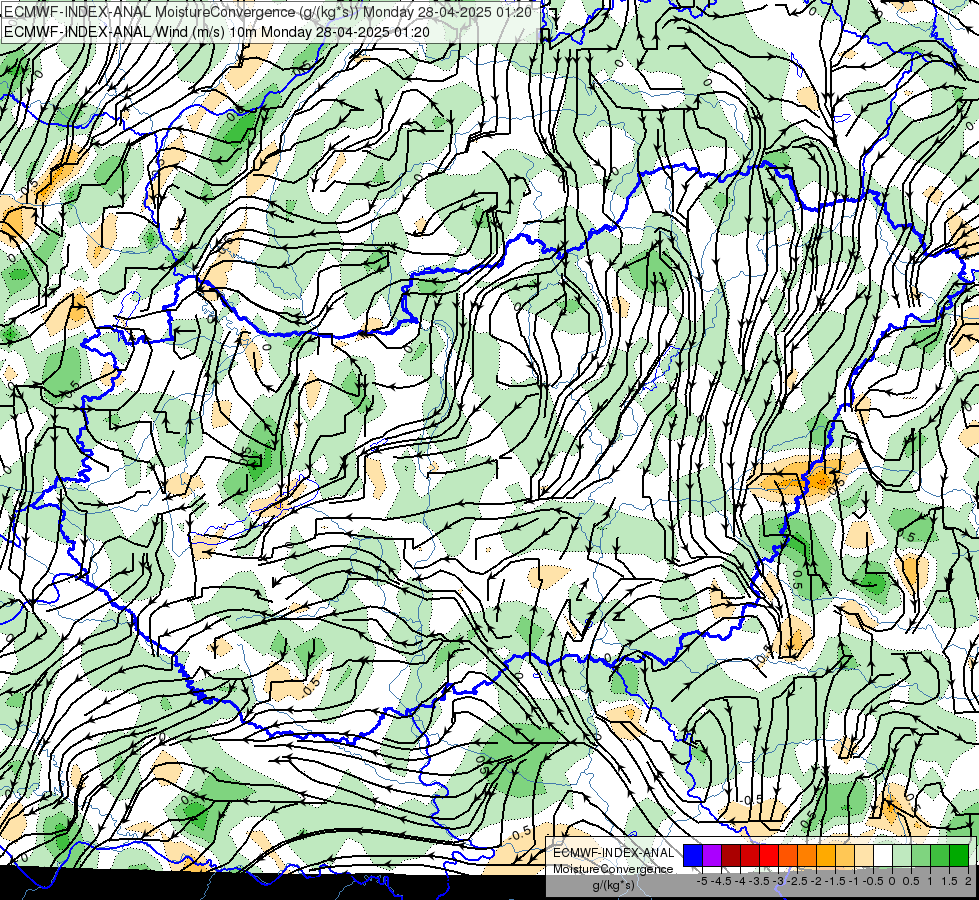
Task: Click the legend tick value 2
Action: [968, 881]
